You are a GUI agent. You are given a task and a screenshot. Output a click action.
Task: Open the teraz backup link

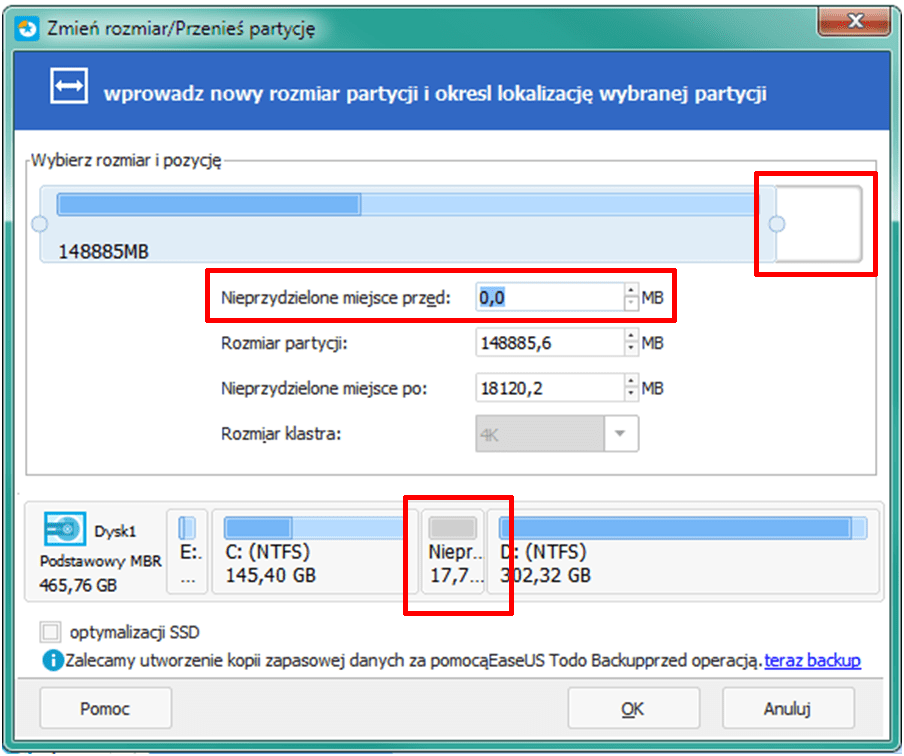(x=812, y=661)
